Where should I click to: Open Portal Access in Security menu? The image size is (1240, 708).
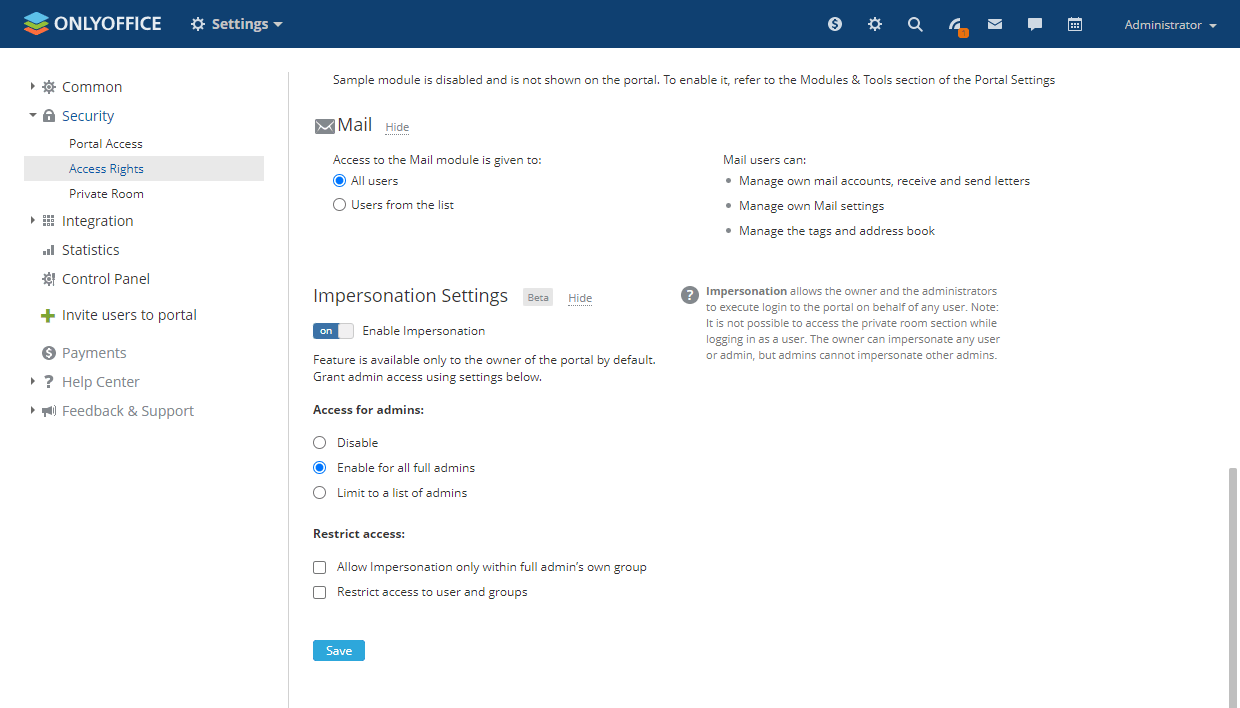(x=106, y=144)
